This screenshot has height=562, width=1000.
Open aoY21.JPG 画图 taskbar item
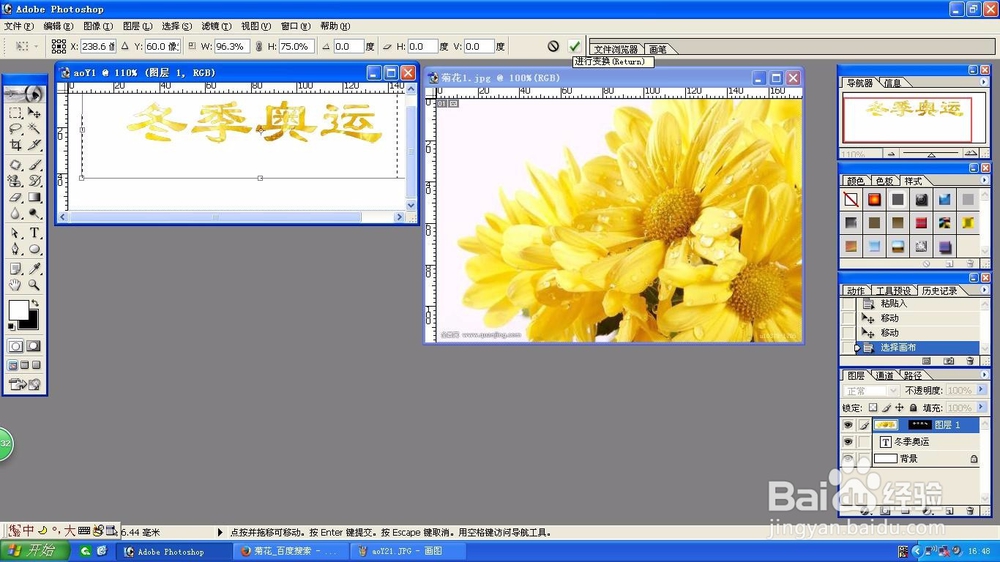coord(407,551)
